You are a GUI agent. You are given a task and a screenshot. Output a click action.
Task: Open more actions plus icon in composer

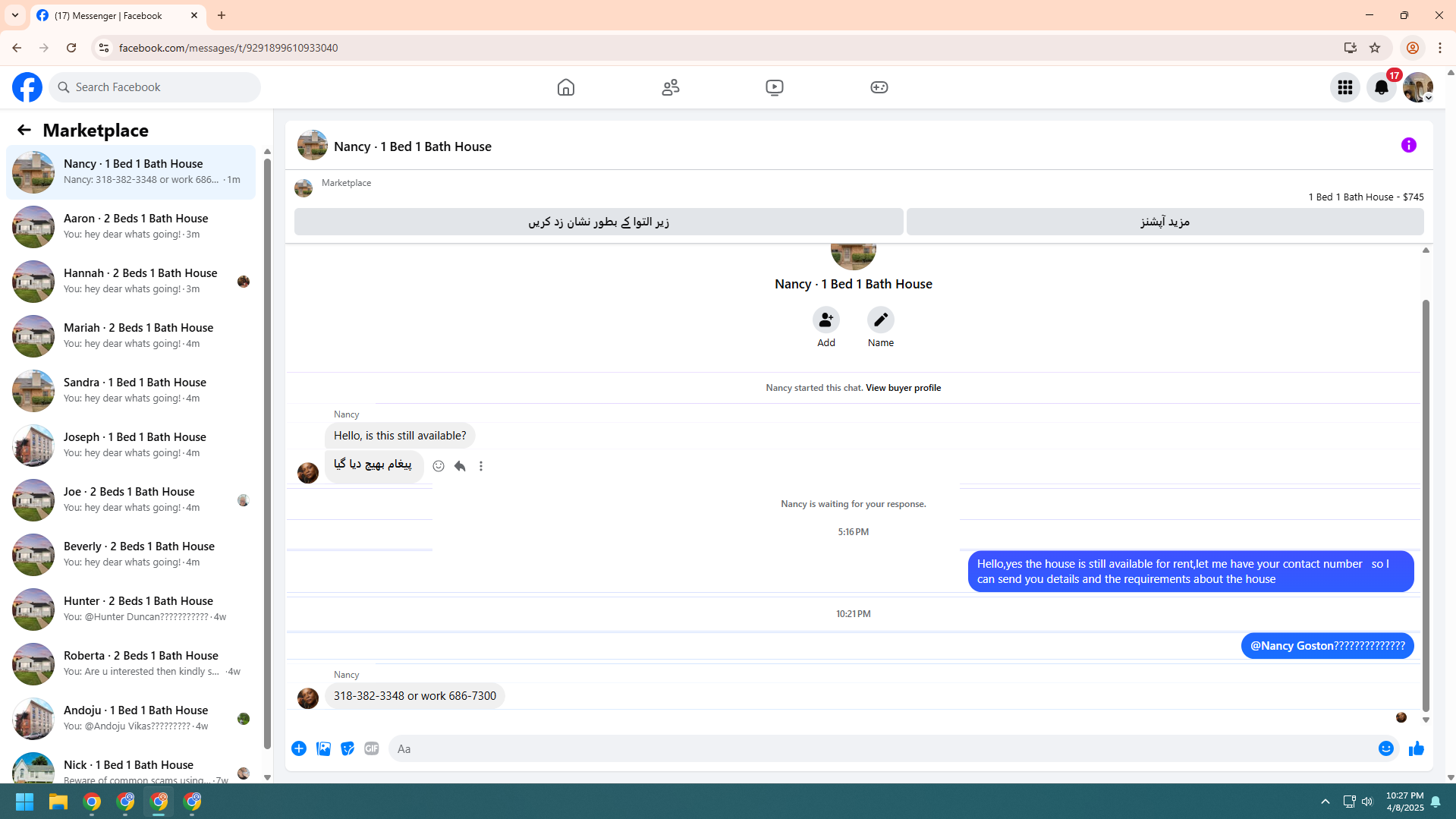coord(299,748)
